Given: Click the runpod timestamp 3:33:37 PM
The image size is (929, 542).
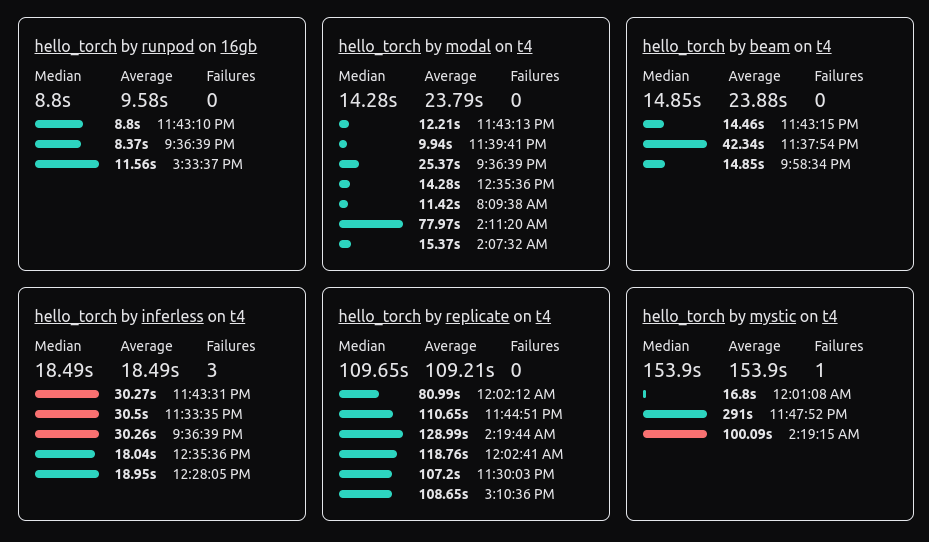Looking at the screenshot, I should (x=207, y=164).
